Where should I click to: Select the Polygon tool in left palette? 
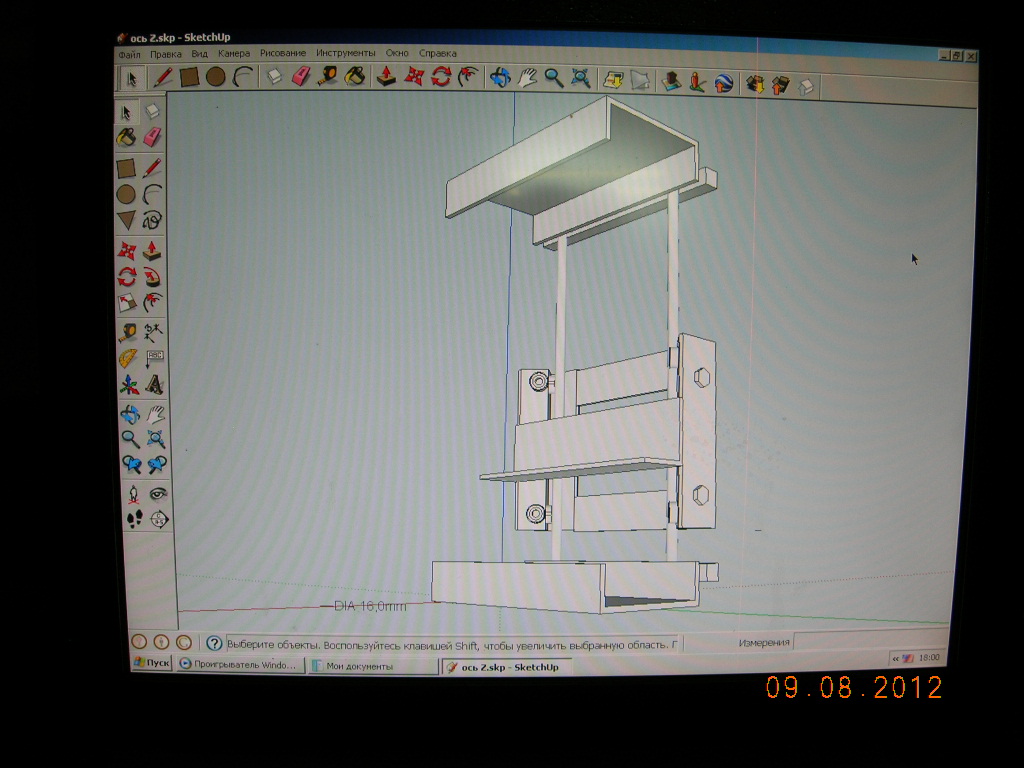[x=126, y=220]
